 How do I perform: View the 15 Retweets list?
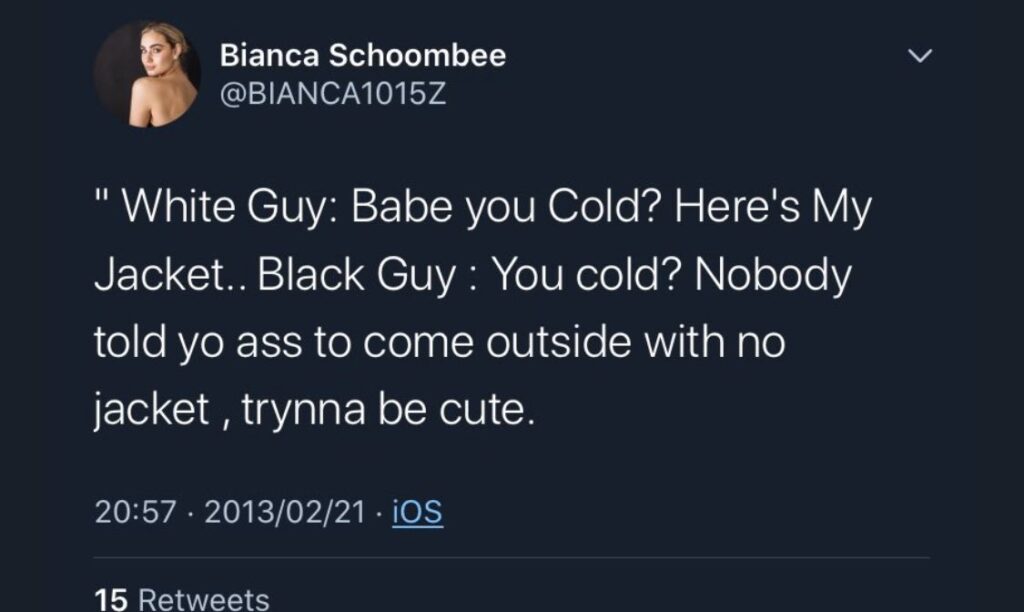coord(181,599)
